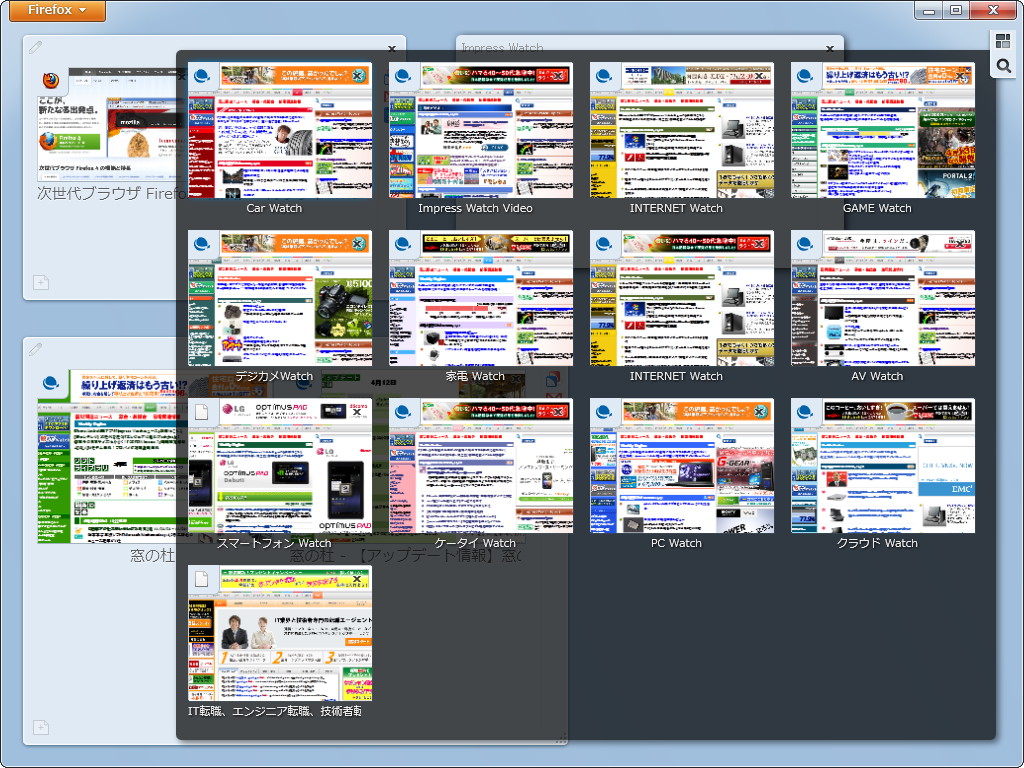This screenshot has width=1024, height=768.
Task: Click the pencil icon on the top-left group
Action: pyautogui.click(x=36, y=46)
